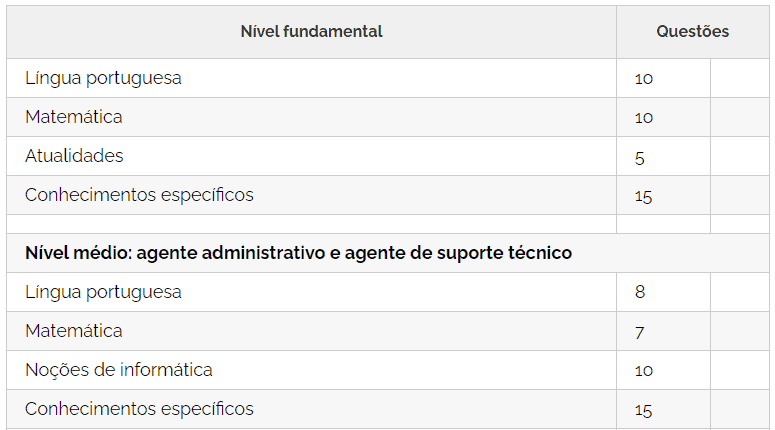
Task: Click the value 15 in the fundamental-level section
Action: tap(644, 197)
